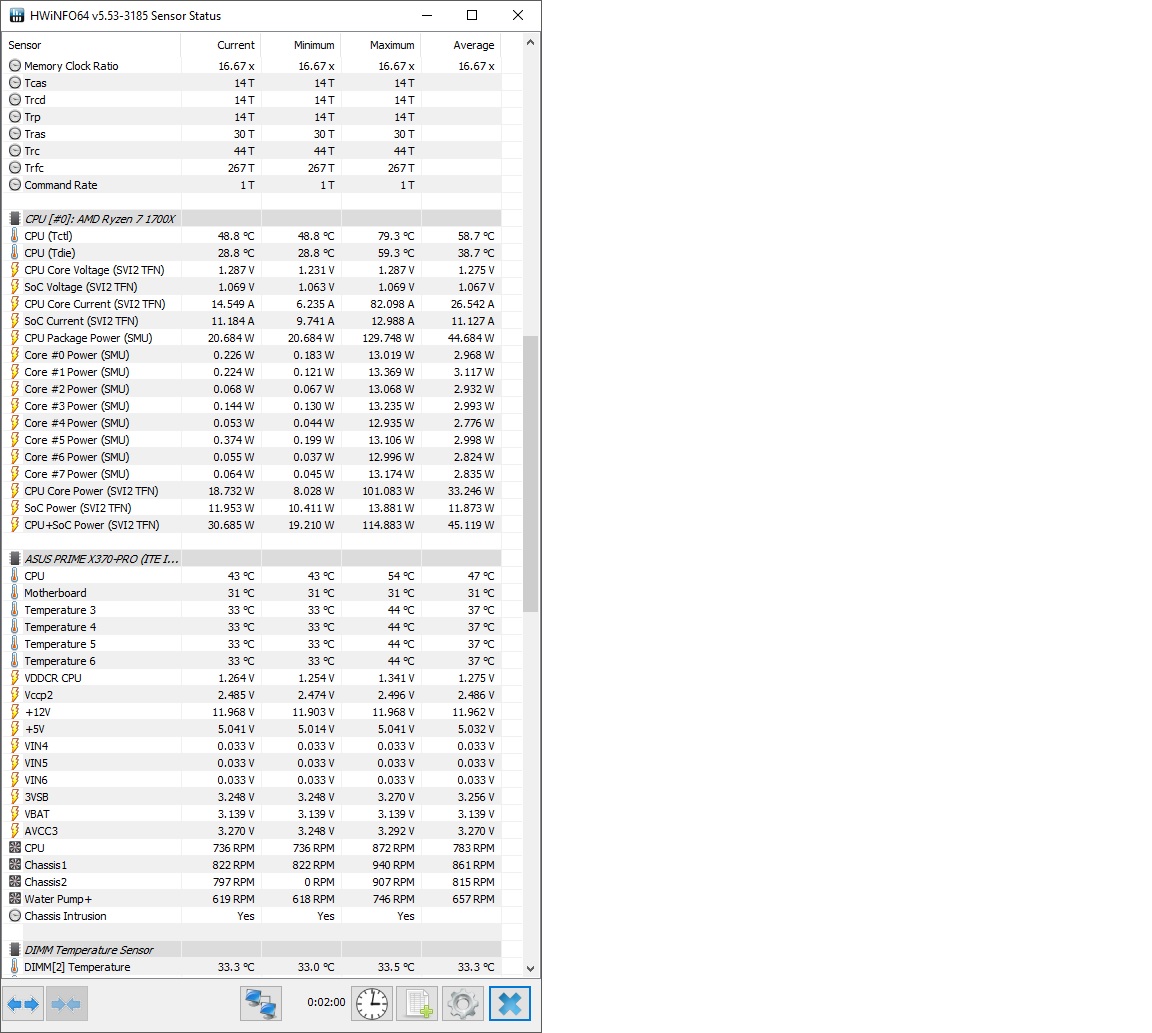Click the Sensor column header
The image size is (1152, 1033).
(92, 45)
